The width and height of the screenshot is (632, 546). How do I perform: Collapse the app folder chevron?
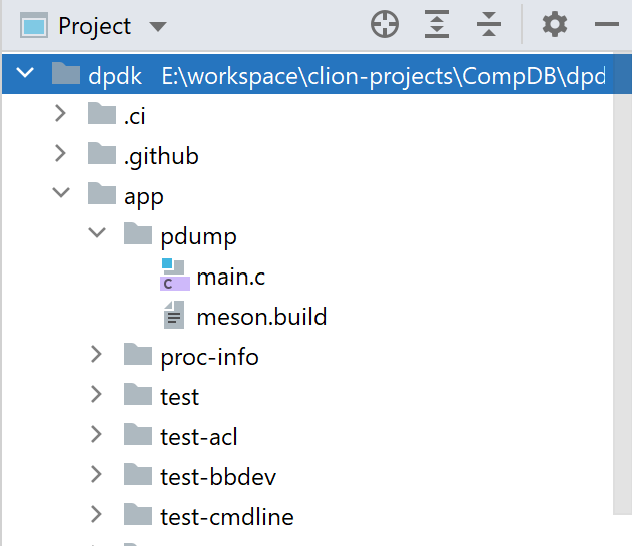61,193
